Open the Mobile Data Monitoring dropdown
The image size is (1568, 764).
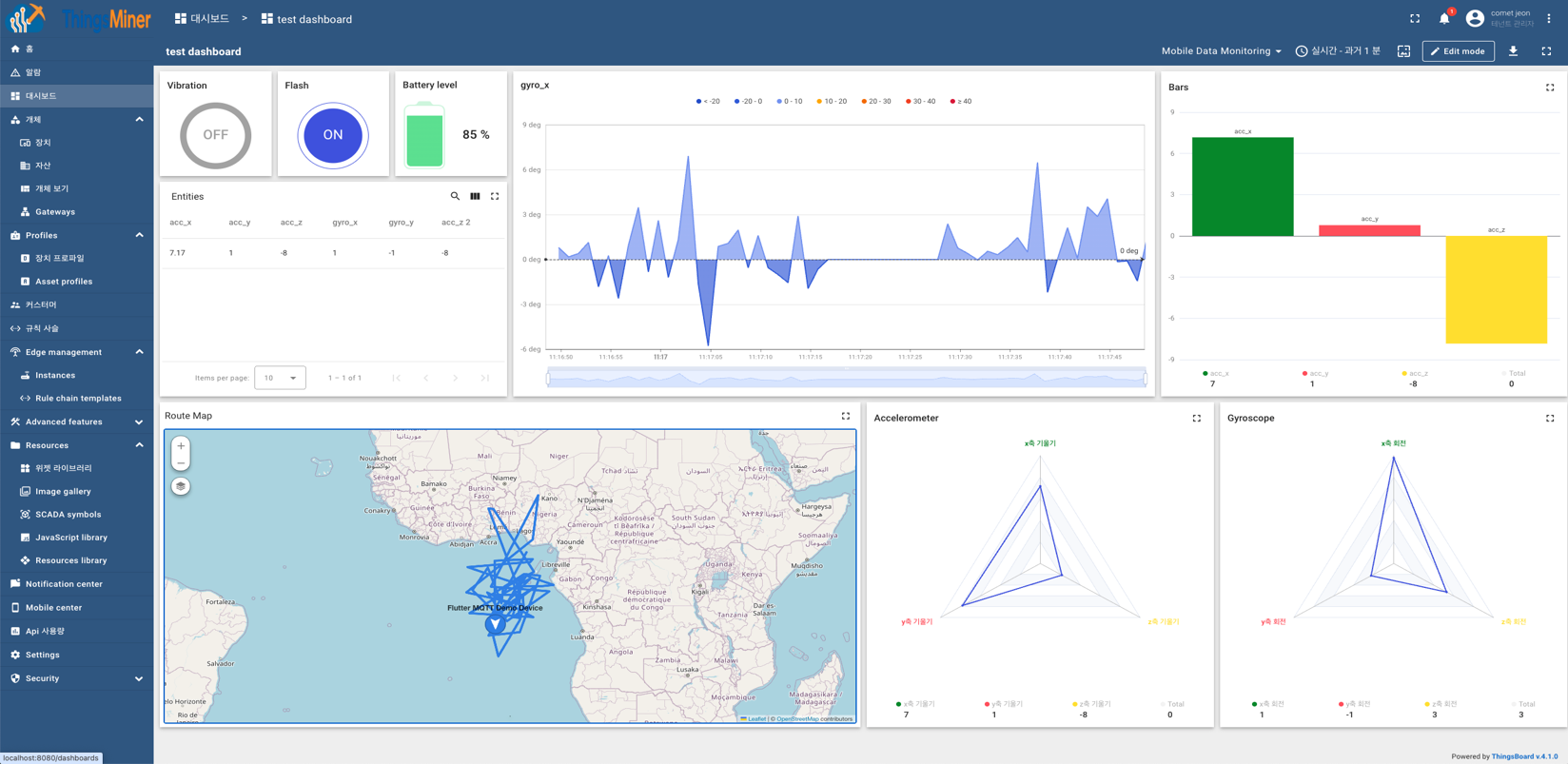coord(1221,51)
